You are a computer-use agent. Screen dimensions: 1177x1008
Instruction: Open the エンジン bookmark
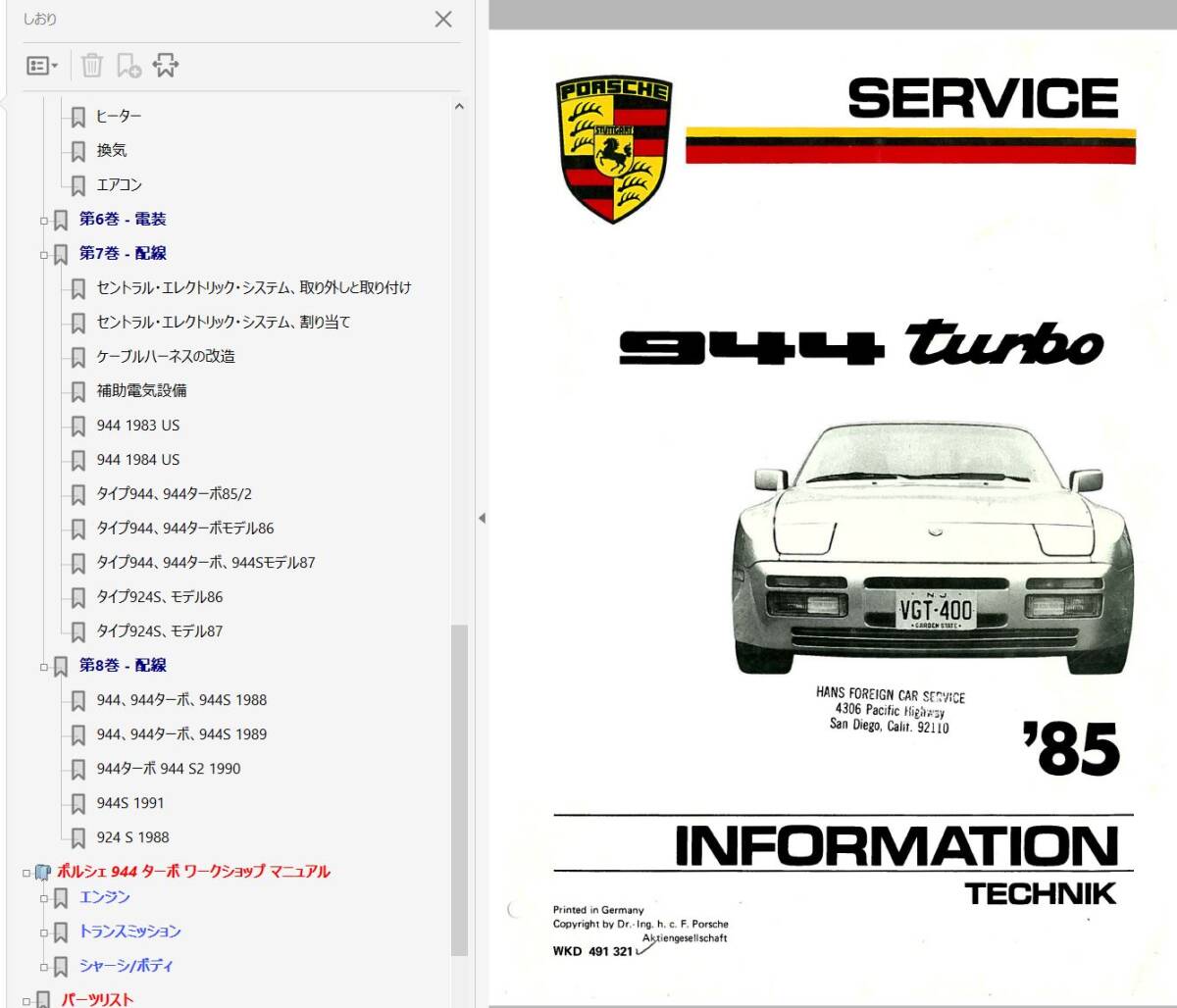coord(104,896)
